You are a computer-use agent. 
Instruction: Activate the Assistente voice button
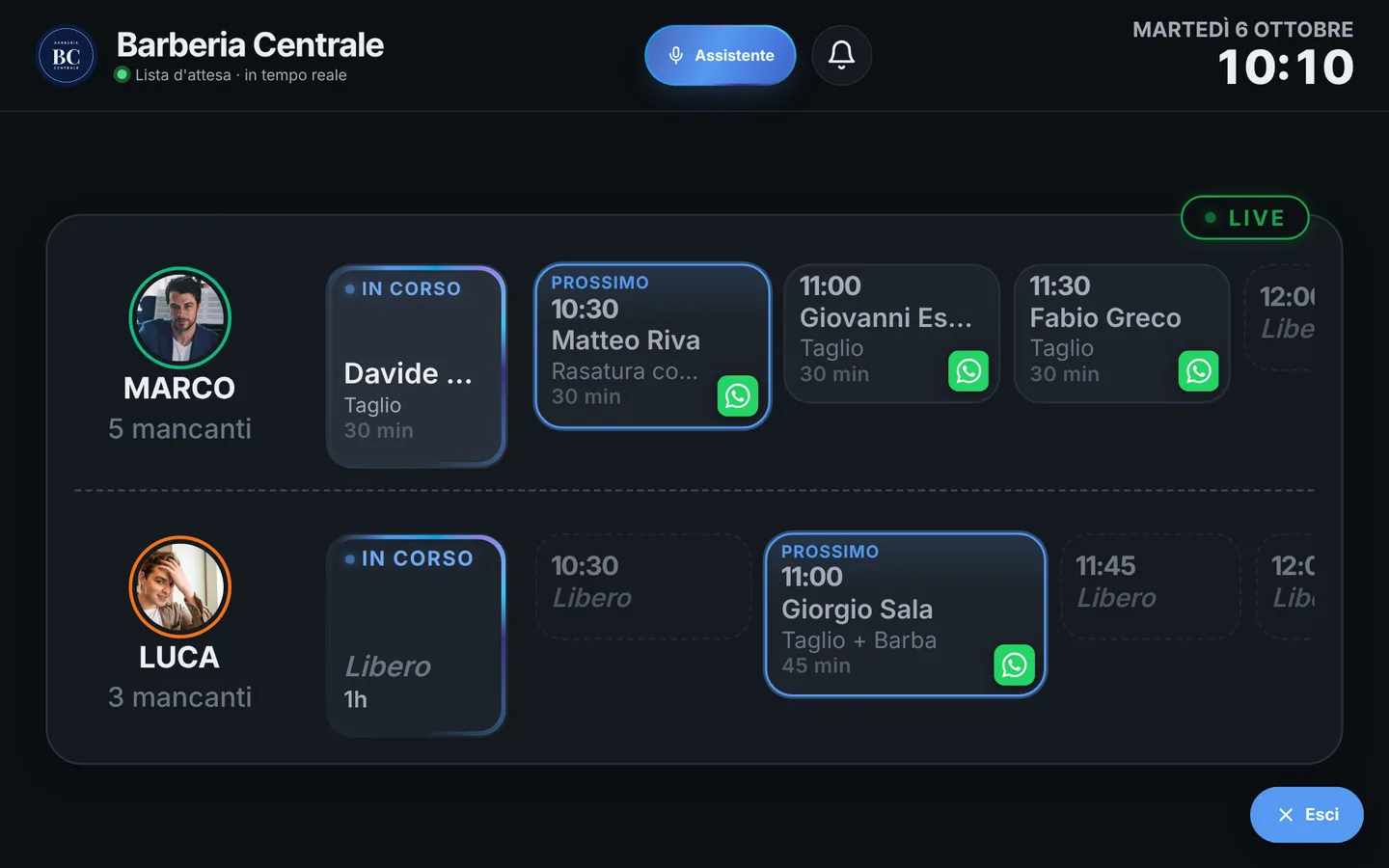coord(721,55)
